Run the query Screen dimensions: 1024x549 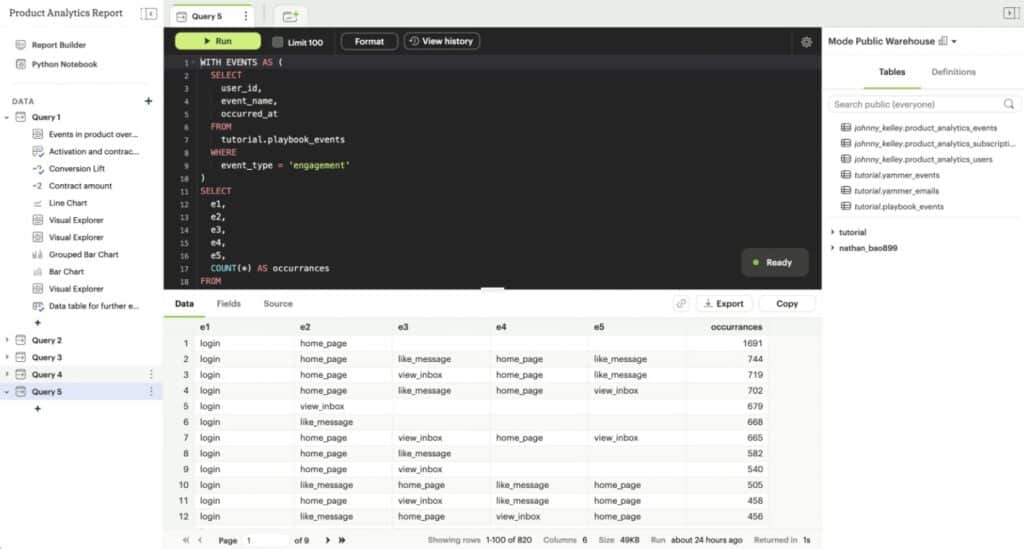(x=217, y=41)
